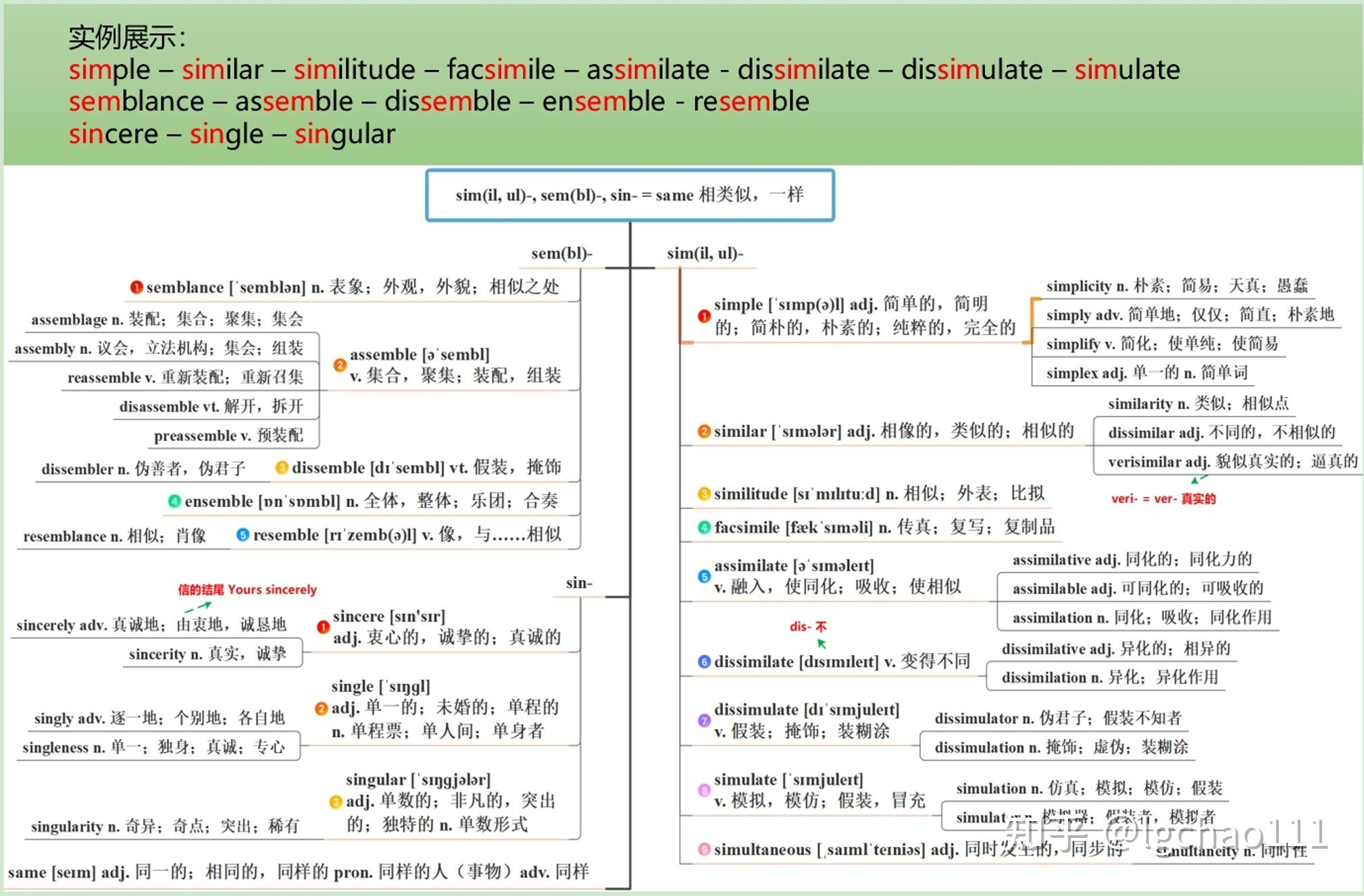
Task: Select the 'simplify v.' node
Action: (1162, 344)
